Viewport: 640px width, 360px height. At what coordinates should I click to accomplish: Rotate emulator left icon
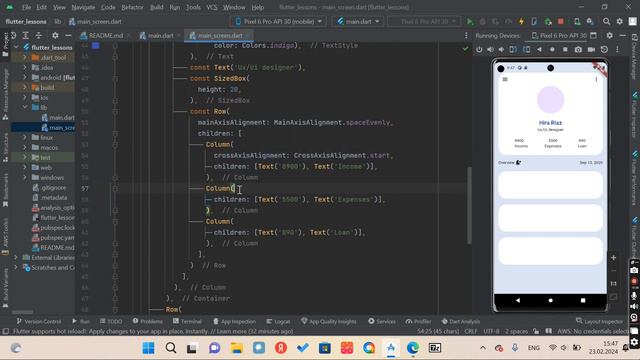tap(513, 49)
